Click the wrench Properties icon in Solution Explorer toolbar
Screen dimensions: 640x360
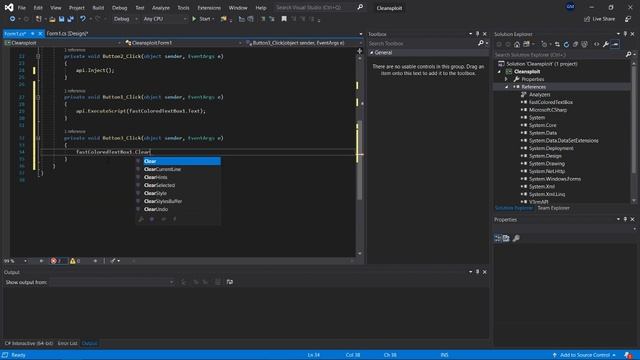pyautogui.click(x=606, y=44)
